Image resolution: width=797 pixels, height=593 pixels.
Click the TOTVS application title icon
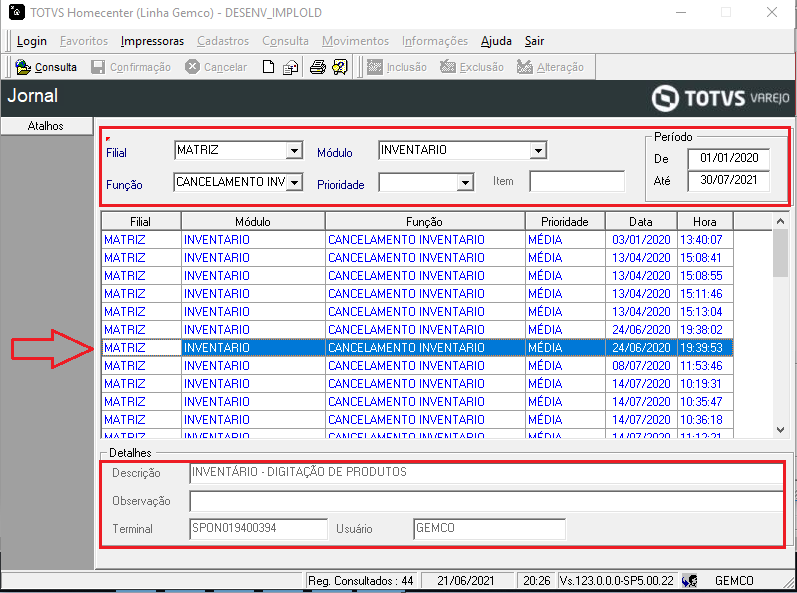click(17, 12)
